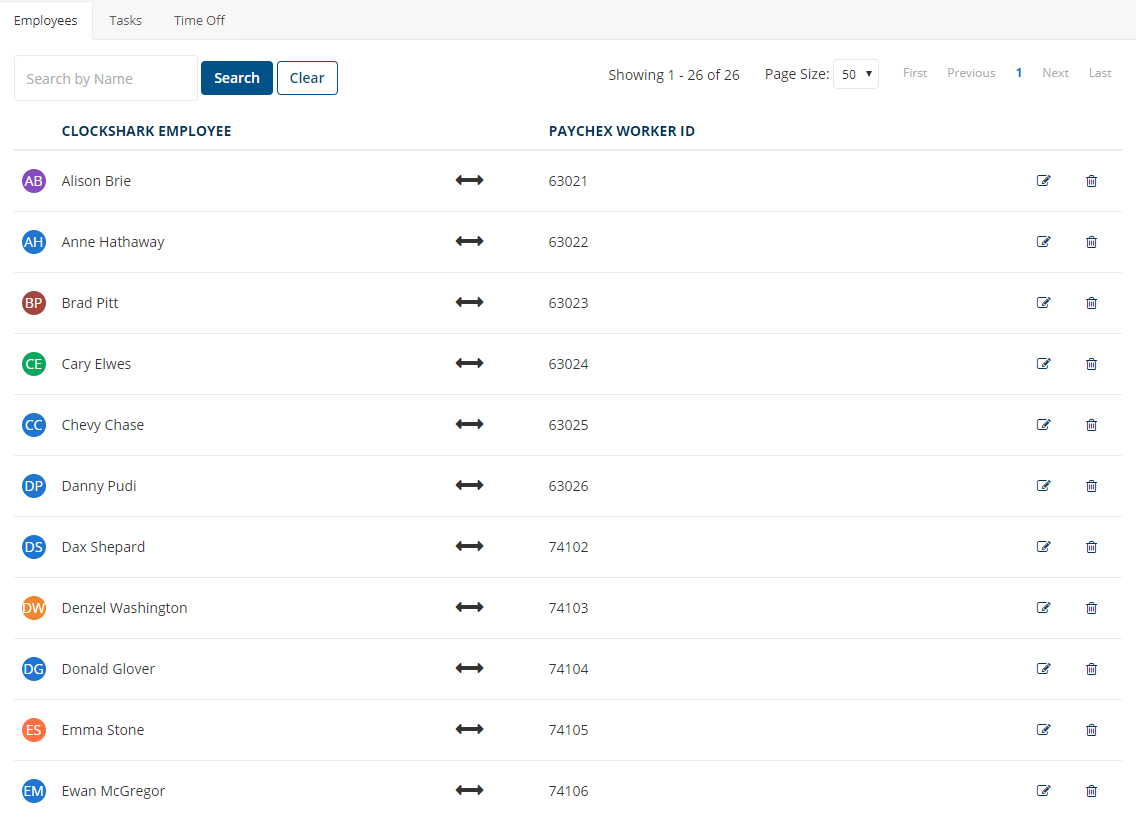
Task: Go to the First page
Action: (915, 72)
